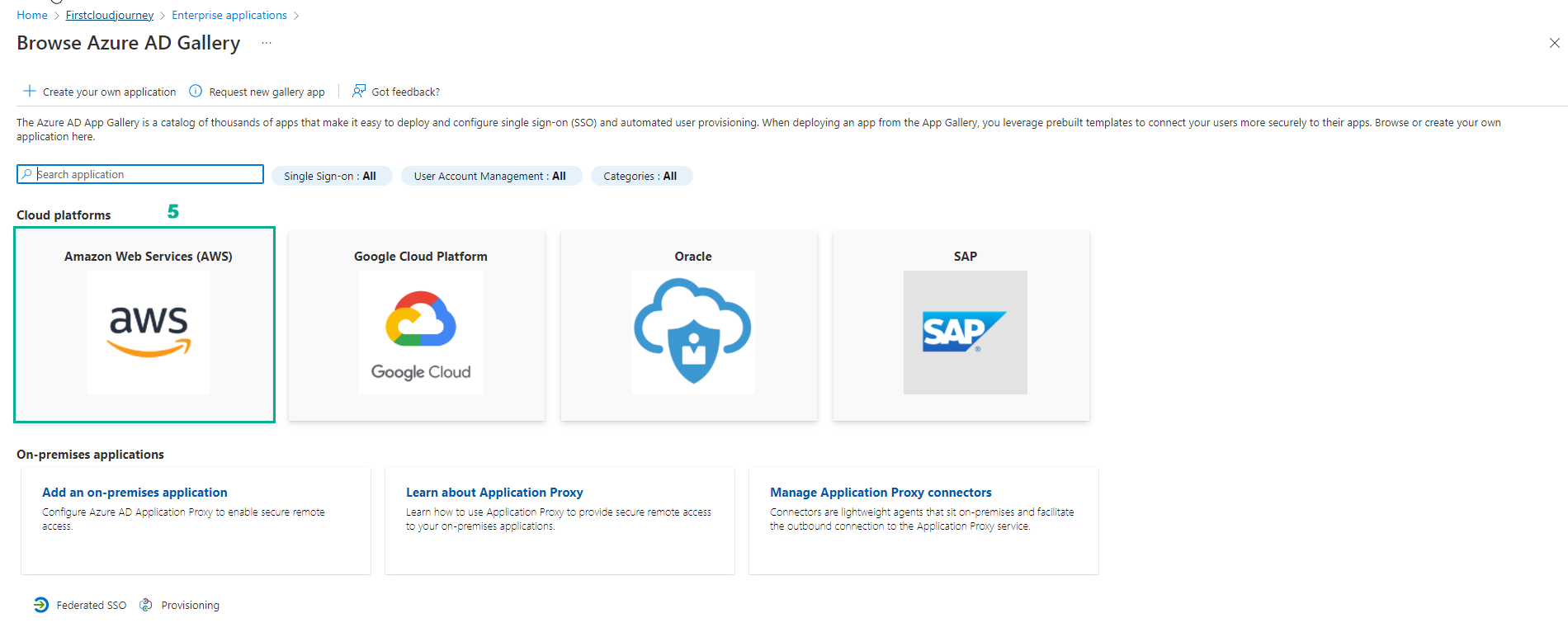
Task: Select the Oracle cloud shield logo
Action: 693,333
